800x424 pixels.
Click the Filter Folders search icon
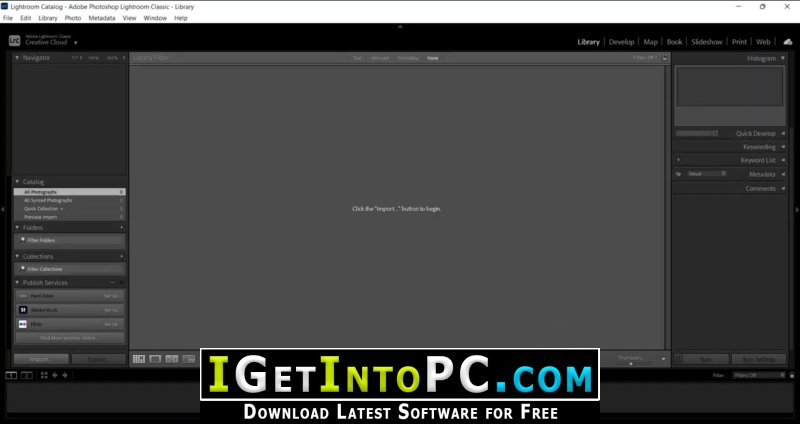(22, 240)
